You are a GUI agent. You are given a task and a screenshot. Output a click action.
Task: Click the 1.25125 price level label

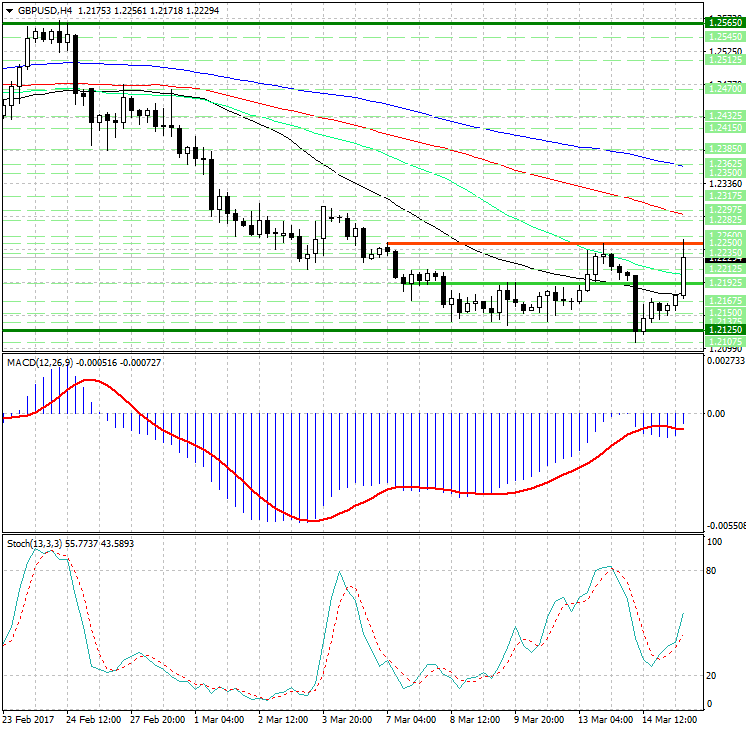click(x=724, y=59)
